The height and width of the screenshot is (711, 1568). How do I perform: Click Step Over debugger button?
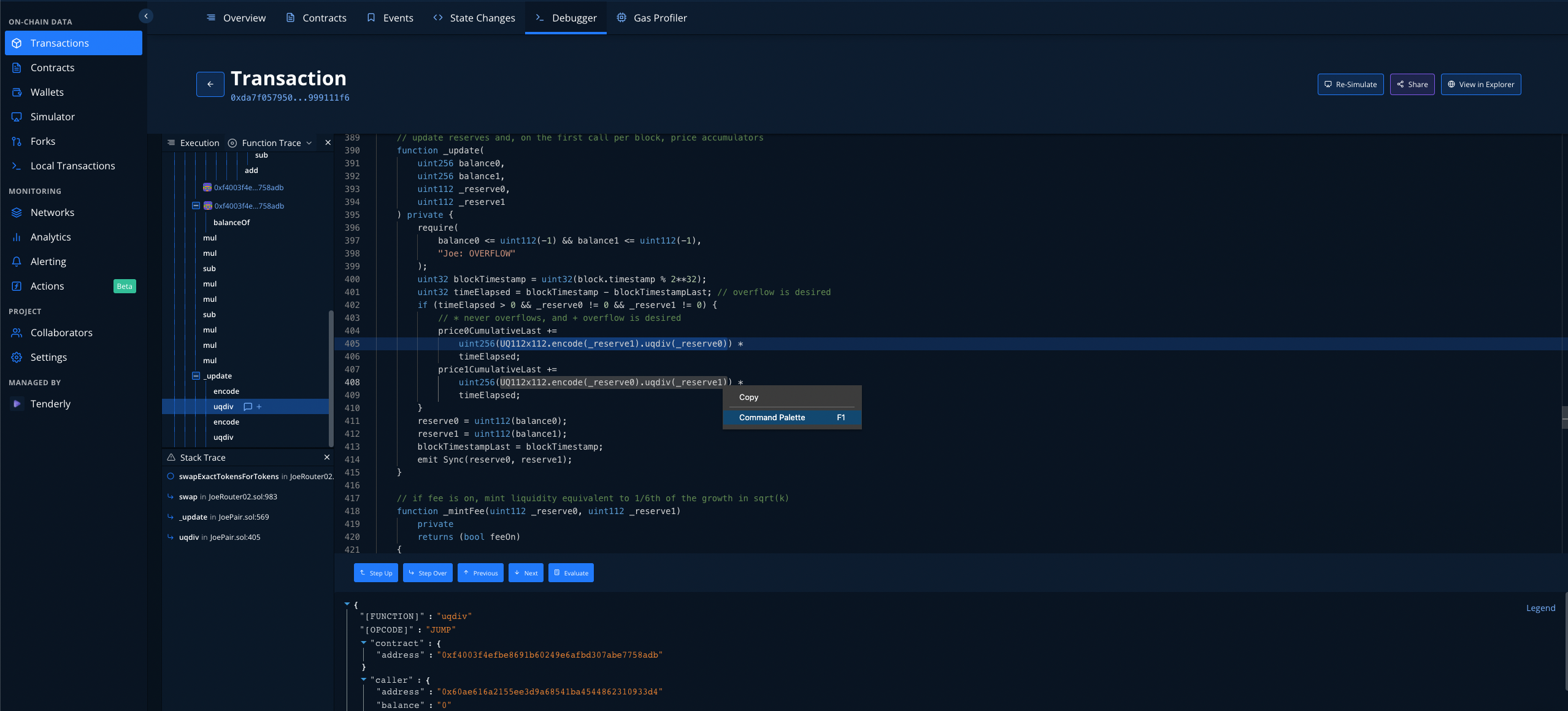[x=428, y=573]
